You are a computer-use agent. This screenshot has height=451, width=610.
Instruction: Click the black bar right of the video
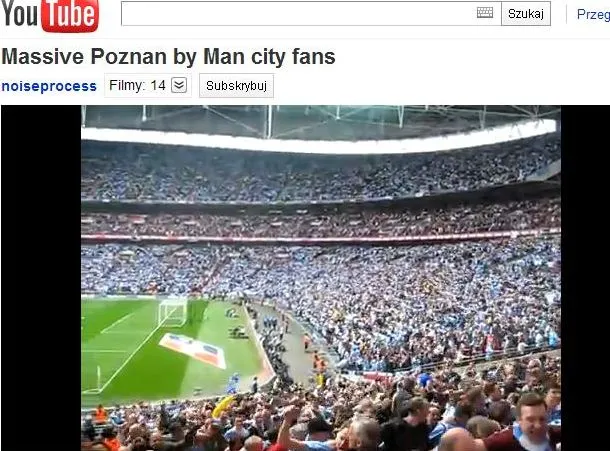click(x=585, y=278)
